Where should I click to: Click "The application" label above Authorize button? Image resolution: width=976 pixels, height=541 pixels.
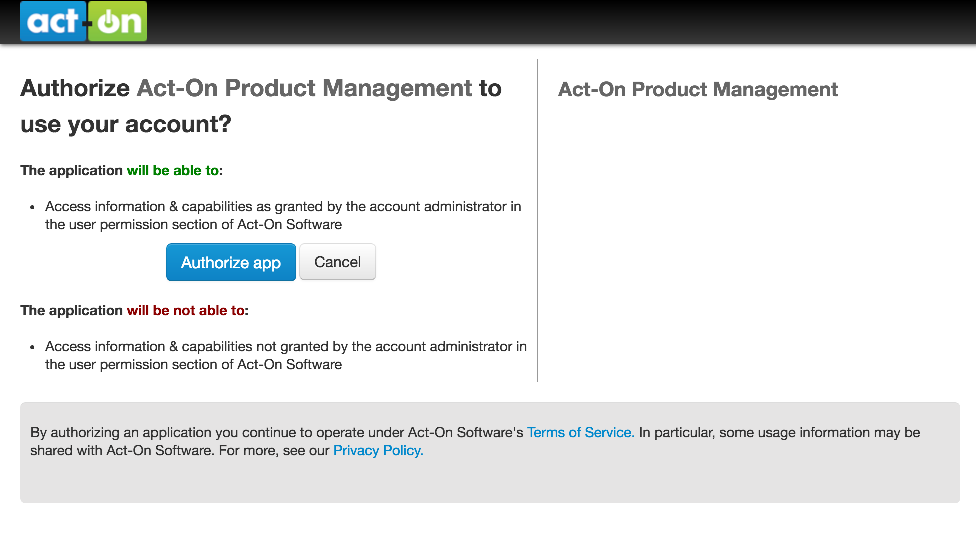72,171
